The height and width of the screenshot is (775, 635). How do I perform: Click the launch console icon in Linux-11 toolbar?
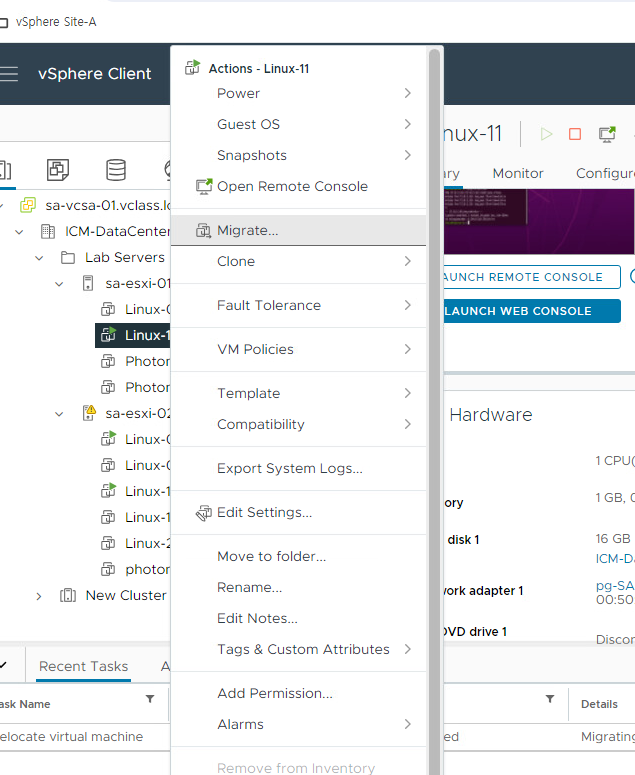point(607,134)
